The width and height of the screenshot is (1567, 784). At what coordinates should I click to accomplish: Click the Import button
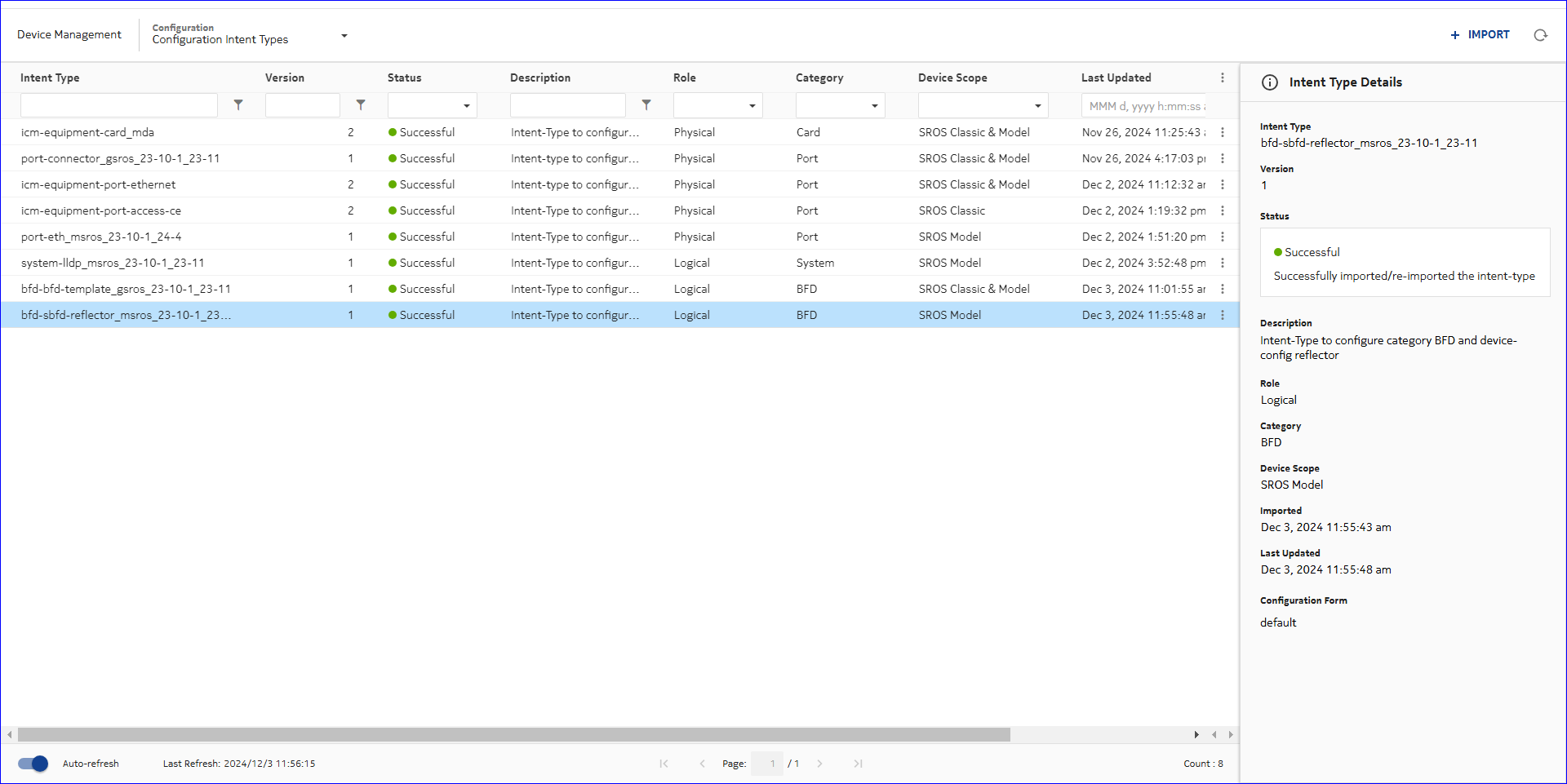point(1480,34)
